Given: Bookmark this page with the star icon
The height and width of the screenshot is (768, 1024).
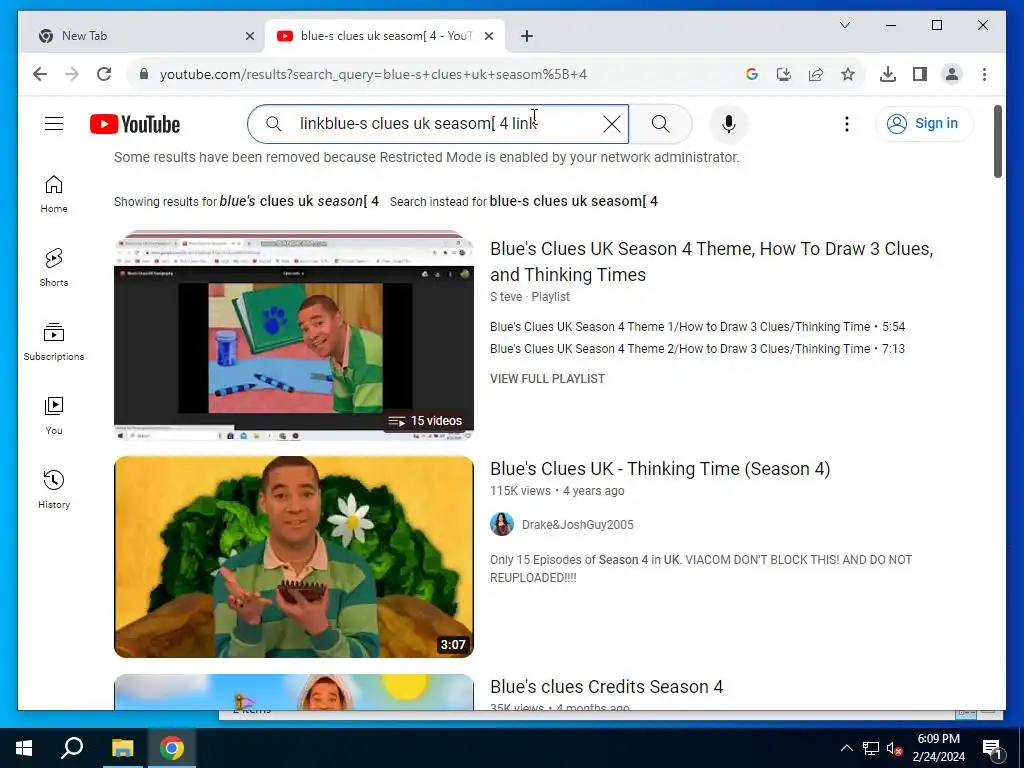Looking at the screenshot, I should [x=848, y=74].
